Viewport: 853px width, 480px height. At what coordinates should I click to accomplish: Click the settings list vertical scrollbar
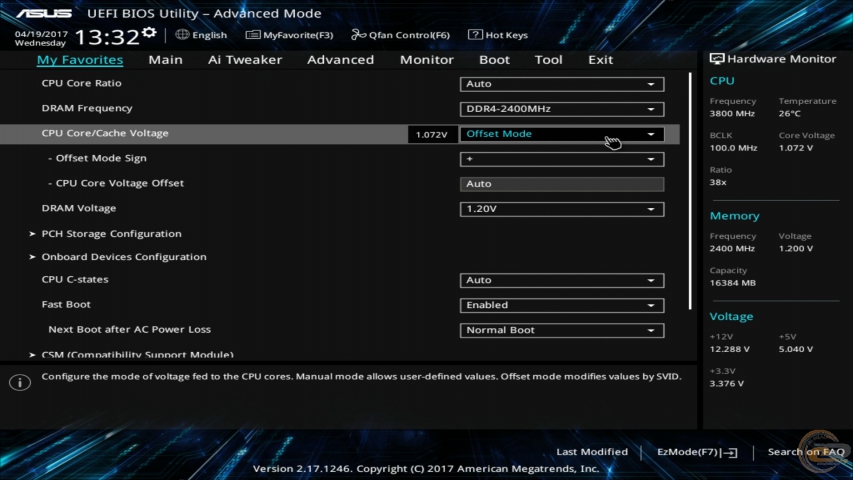tap(690, 192)
